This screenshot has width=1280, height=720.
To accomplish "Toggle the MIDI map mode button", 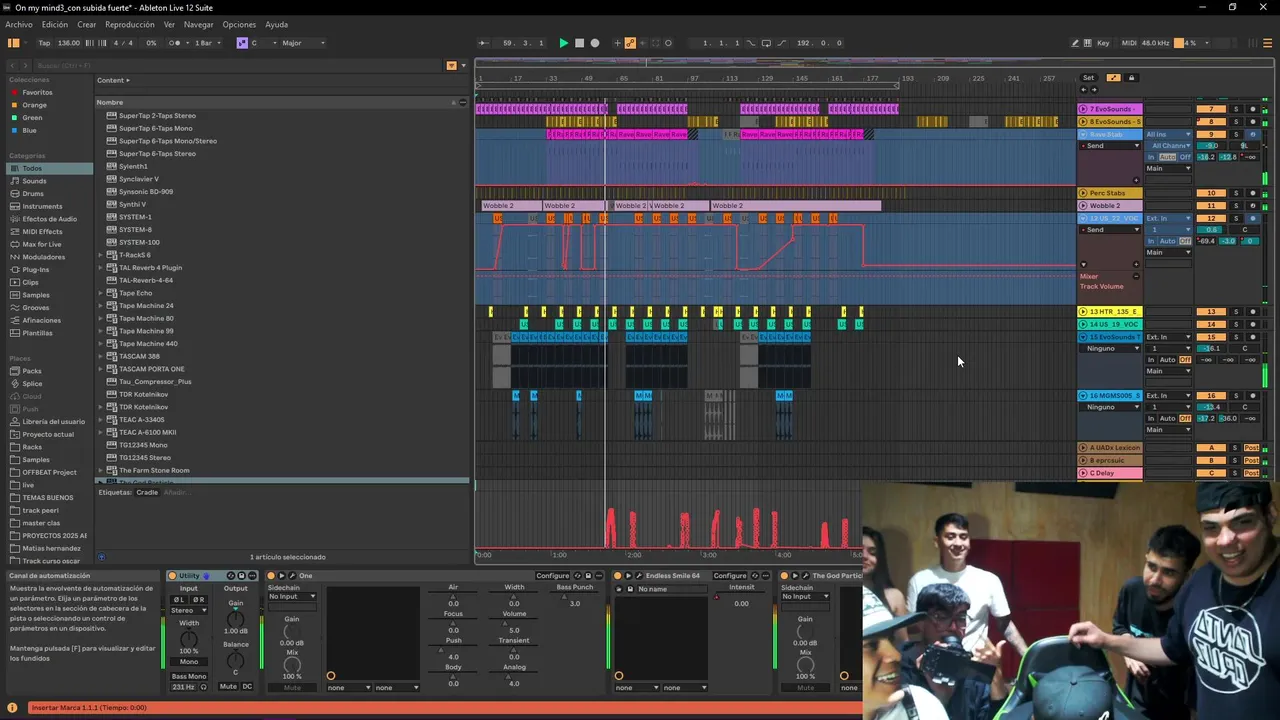I will click(1129, 43).
